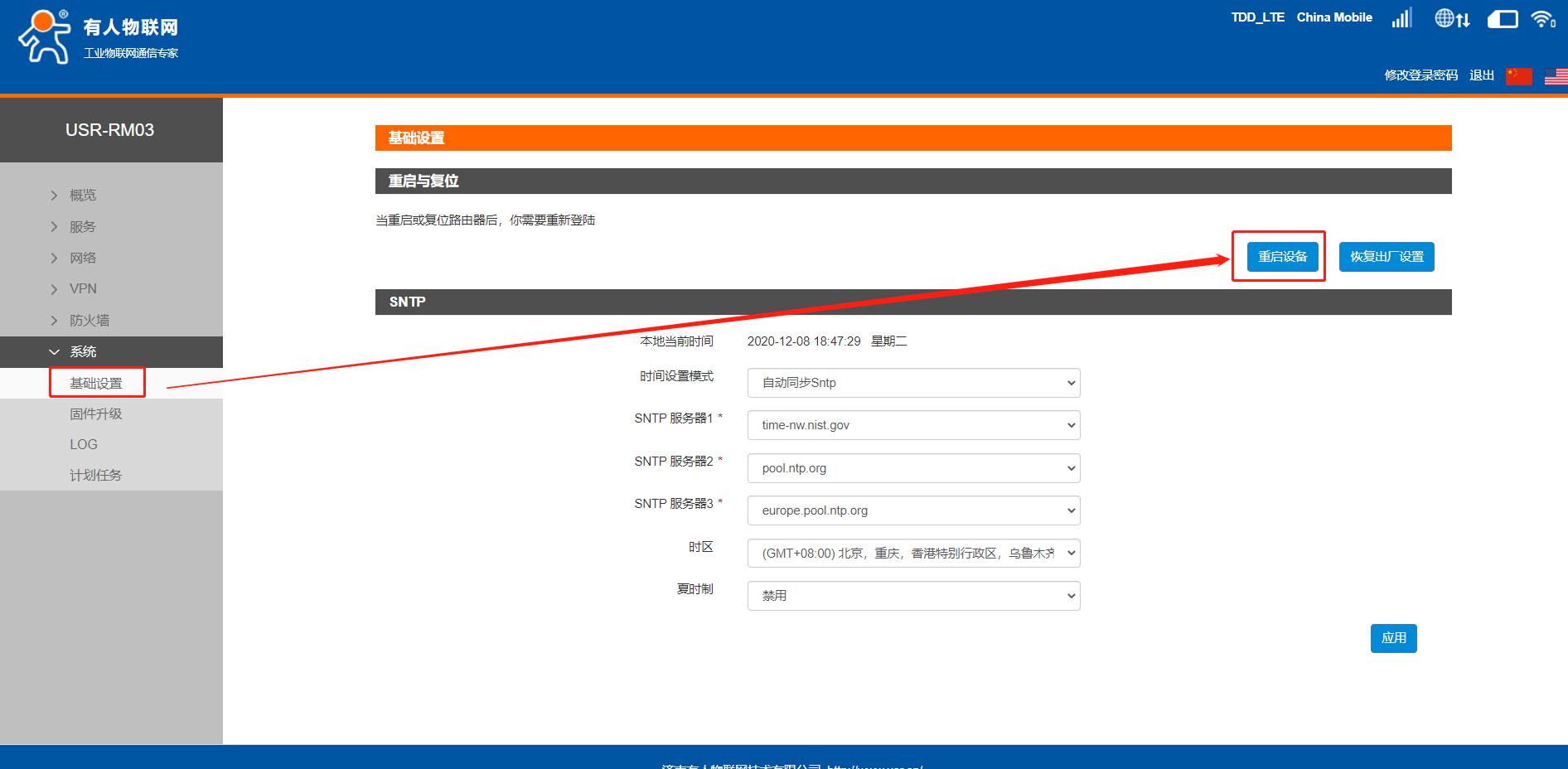Expand the 概览 menu chevron

[55, 196]
